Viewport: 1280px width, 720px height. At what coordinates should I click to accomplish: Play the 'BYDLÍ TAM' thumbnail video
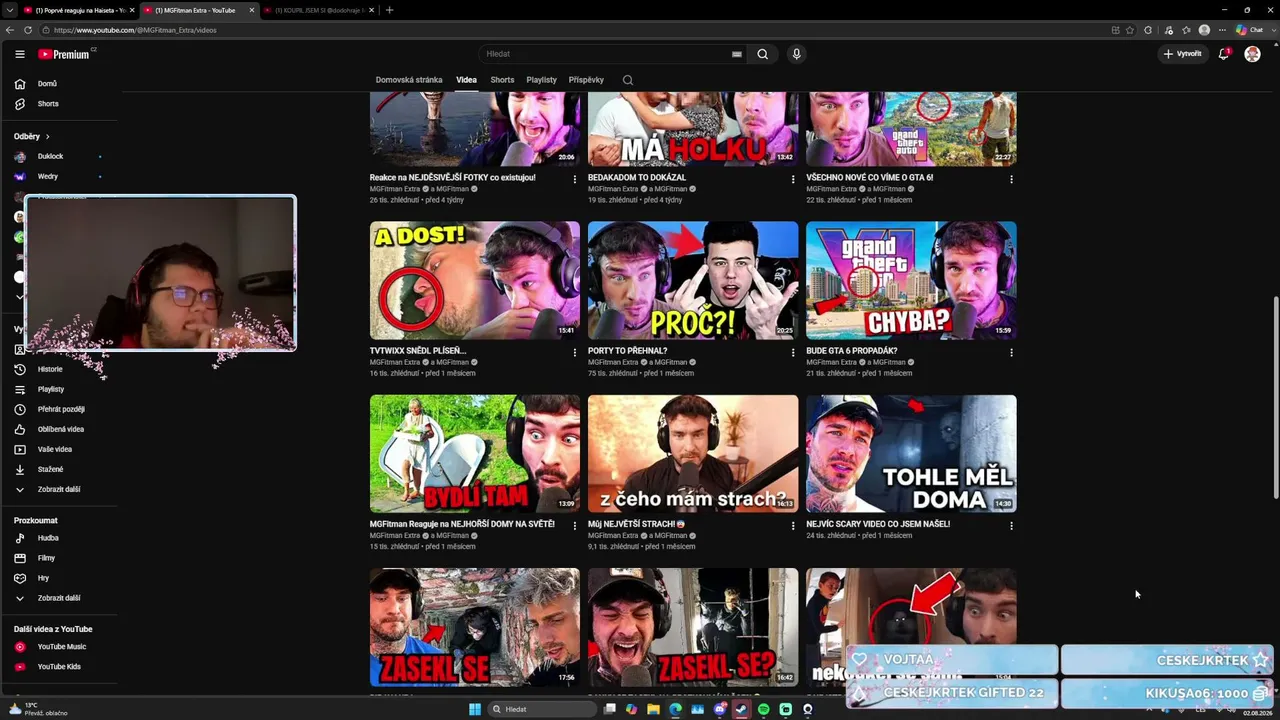click(475, 453)
